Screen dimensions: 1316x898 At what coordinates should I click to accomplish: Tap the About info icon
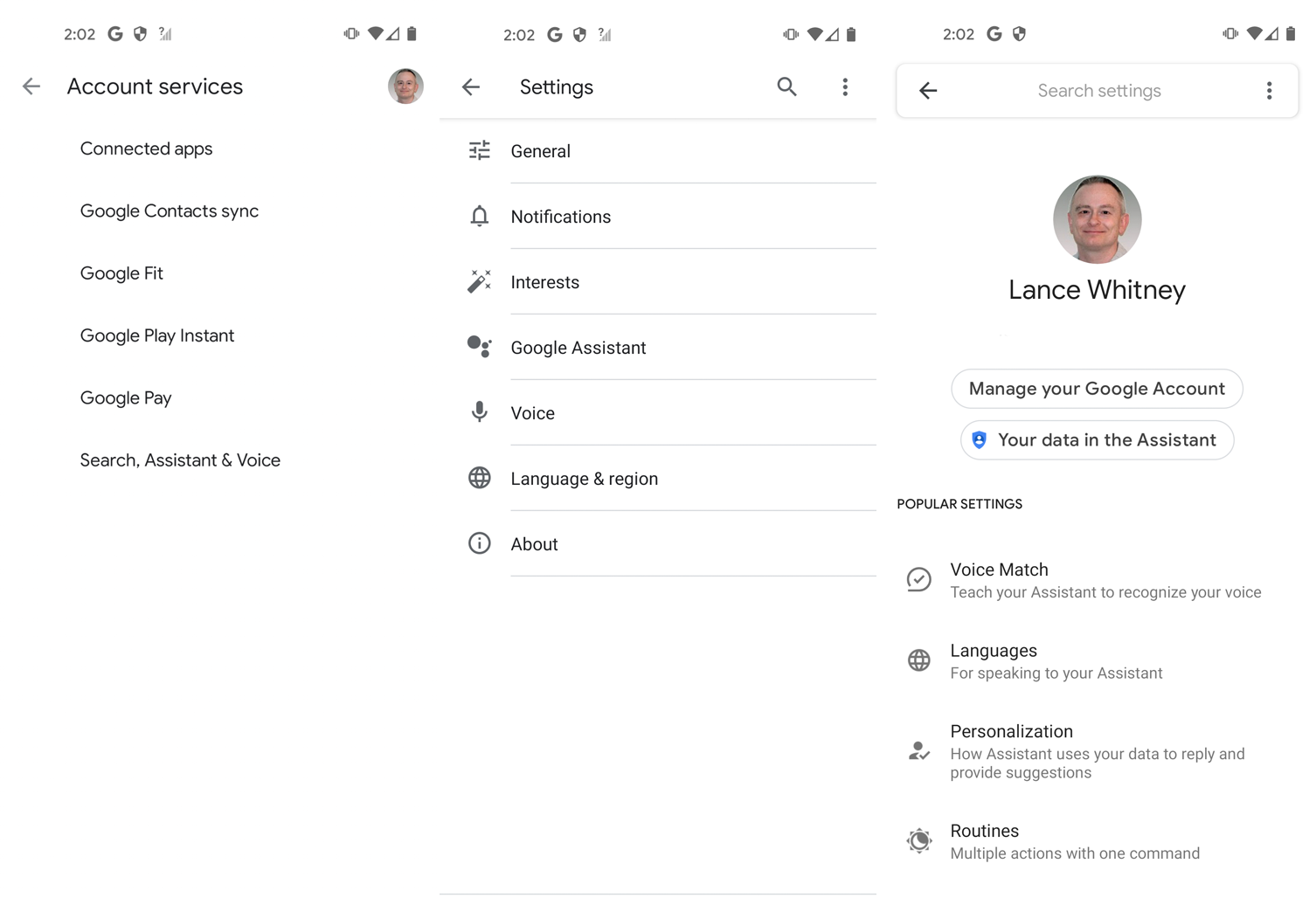[479, 543]
